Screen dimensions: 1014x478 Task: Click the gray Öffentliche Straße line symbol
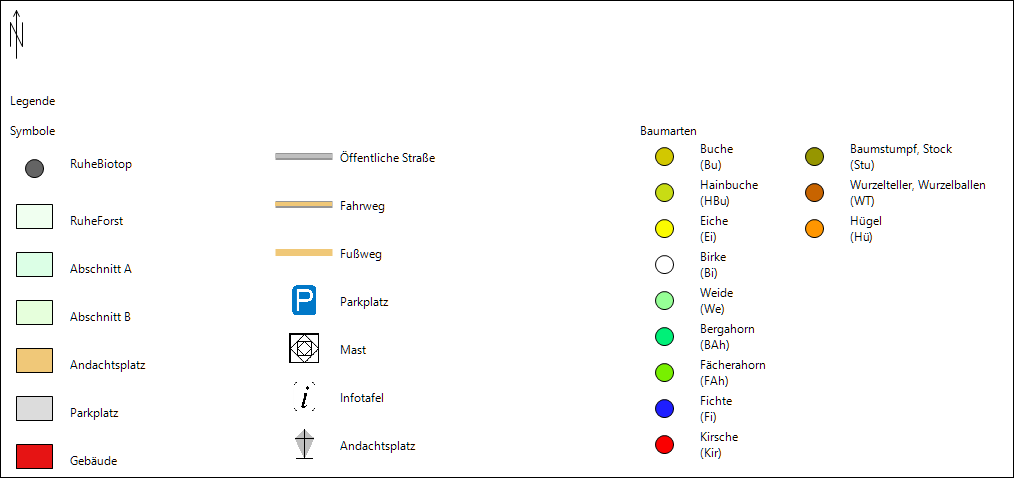click(x=304, y=157)
